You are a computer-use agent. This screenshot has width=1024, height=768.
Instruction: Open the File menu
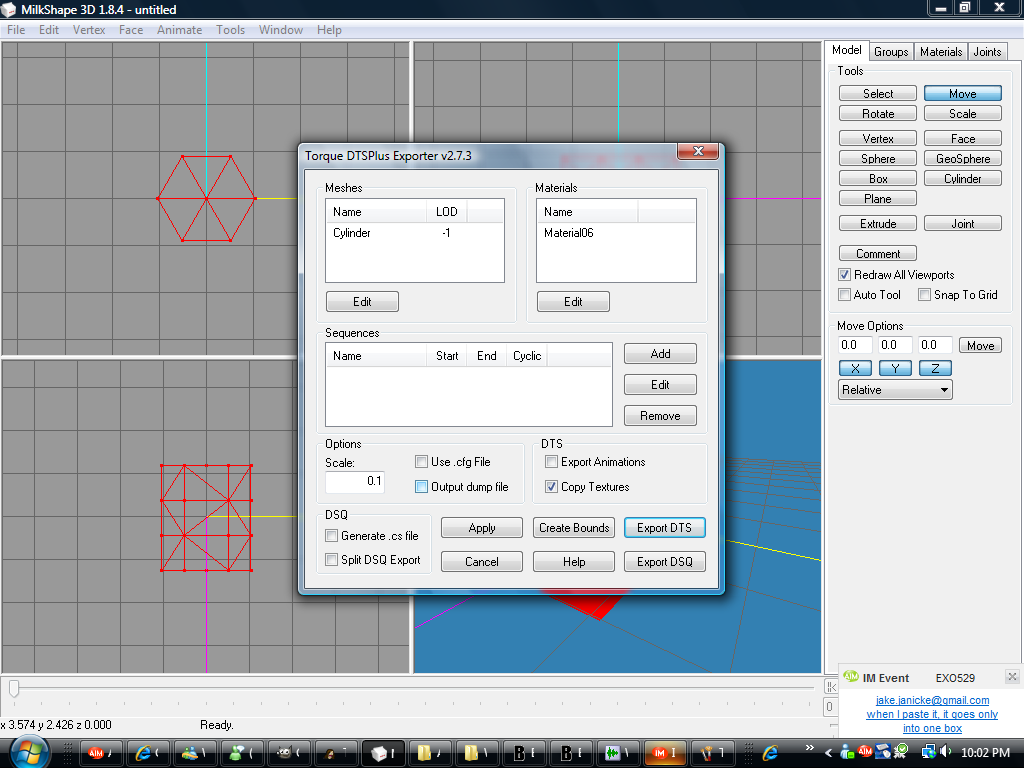pos(16,29)
